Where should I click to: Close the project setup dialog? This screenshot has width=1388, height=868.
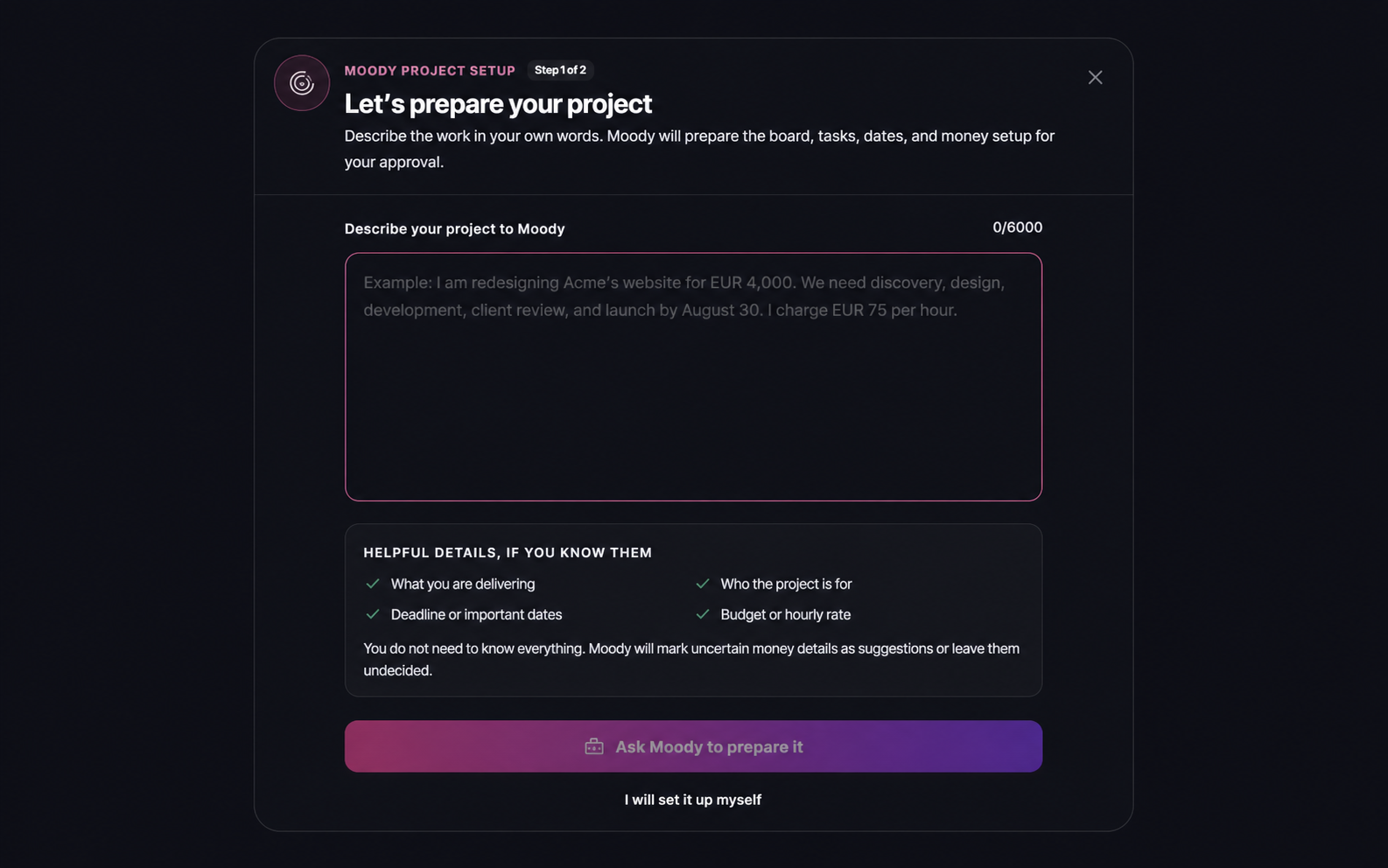coord(1095,78)
